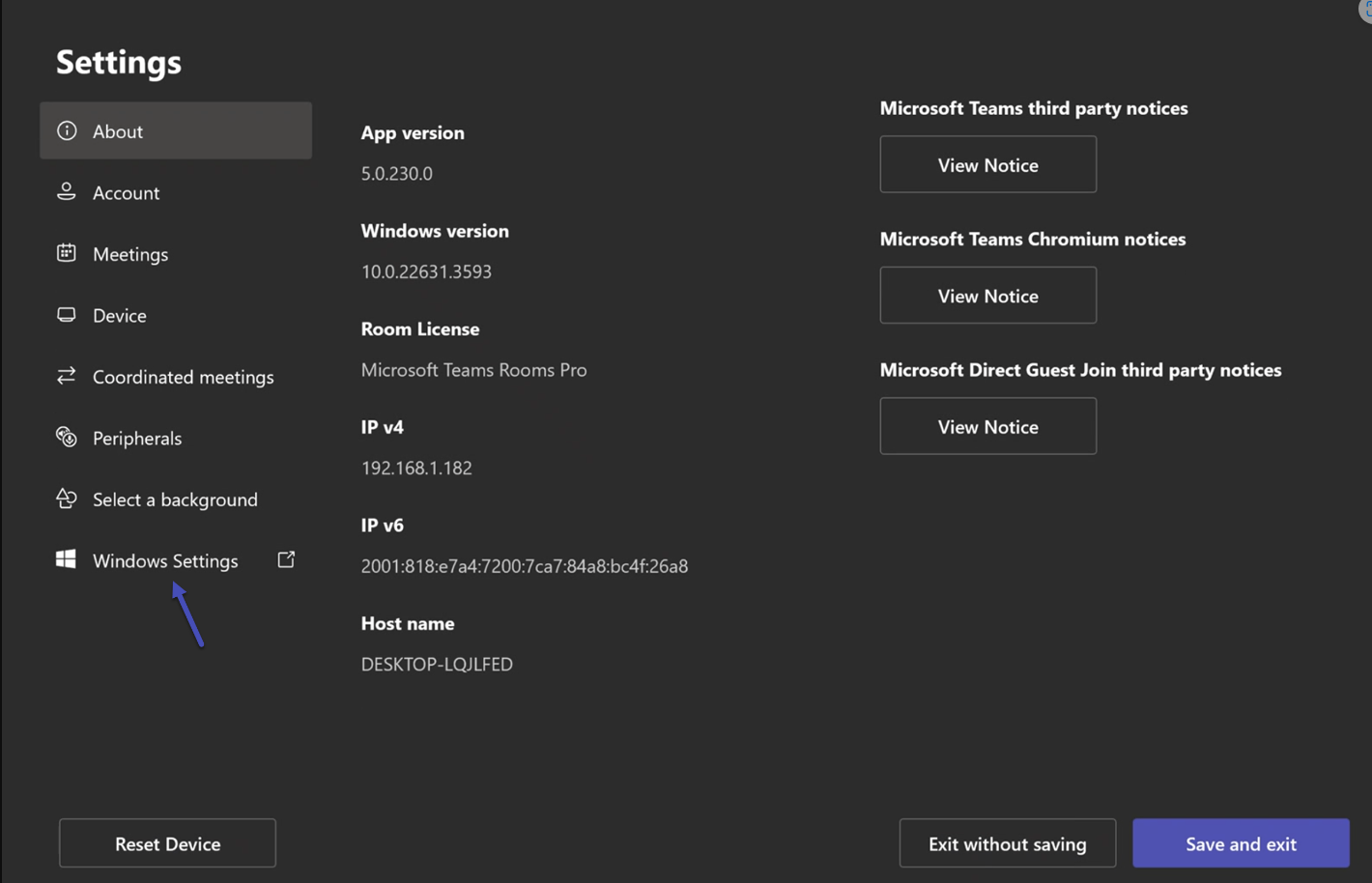Screen dimensions: 1372x883
Task: Click the Account person icon
Action: click(x=67, y=191)
